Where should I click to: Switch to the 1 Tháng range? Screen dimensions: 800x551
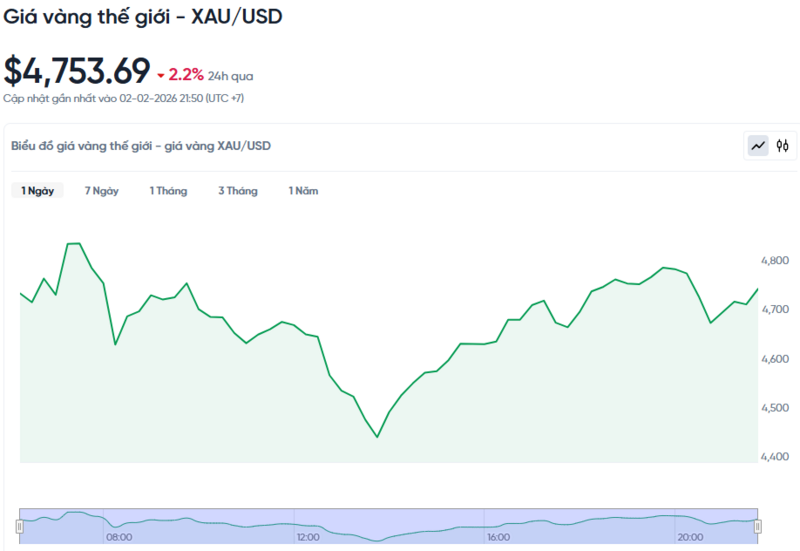click(168, 191)
